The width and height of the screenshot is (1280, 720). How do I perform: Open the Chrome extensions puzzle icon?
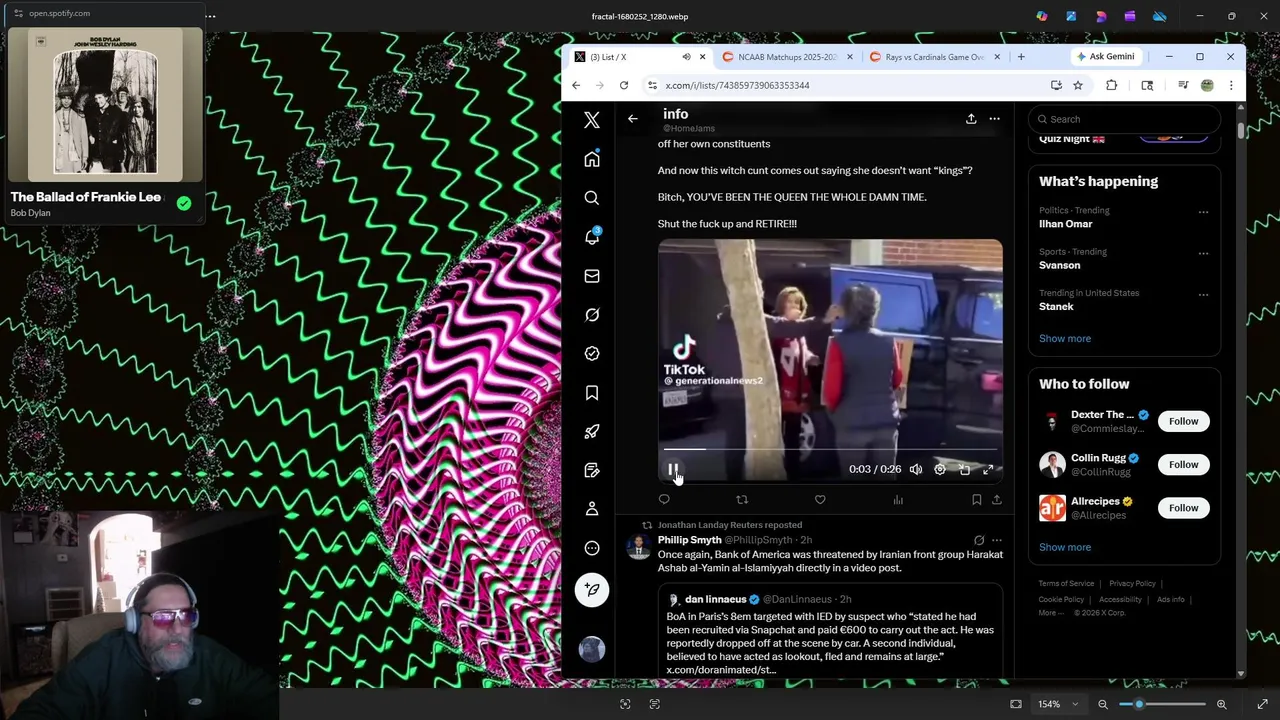[x=1111, y=85]
